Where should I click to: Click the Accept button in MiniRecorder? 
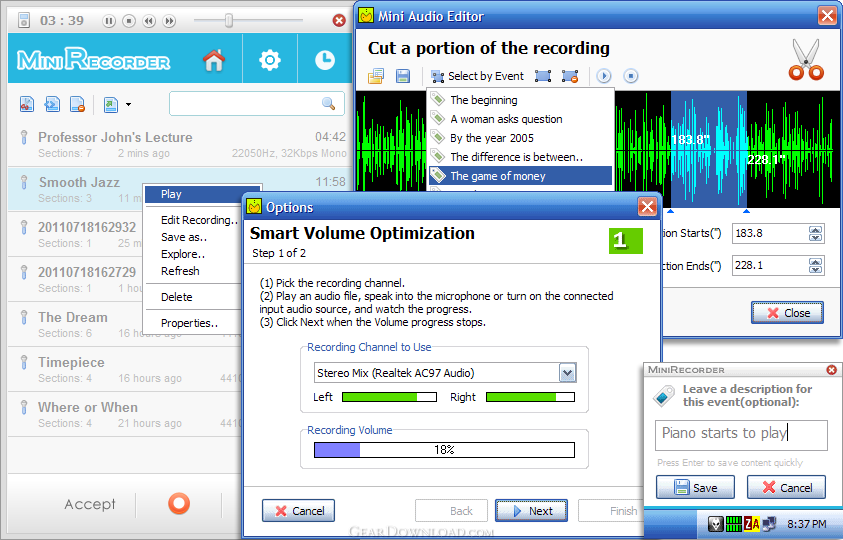click(x=90, y=504)
